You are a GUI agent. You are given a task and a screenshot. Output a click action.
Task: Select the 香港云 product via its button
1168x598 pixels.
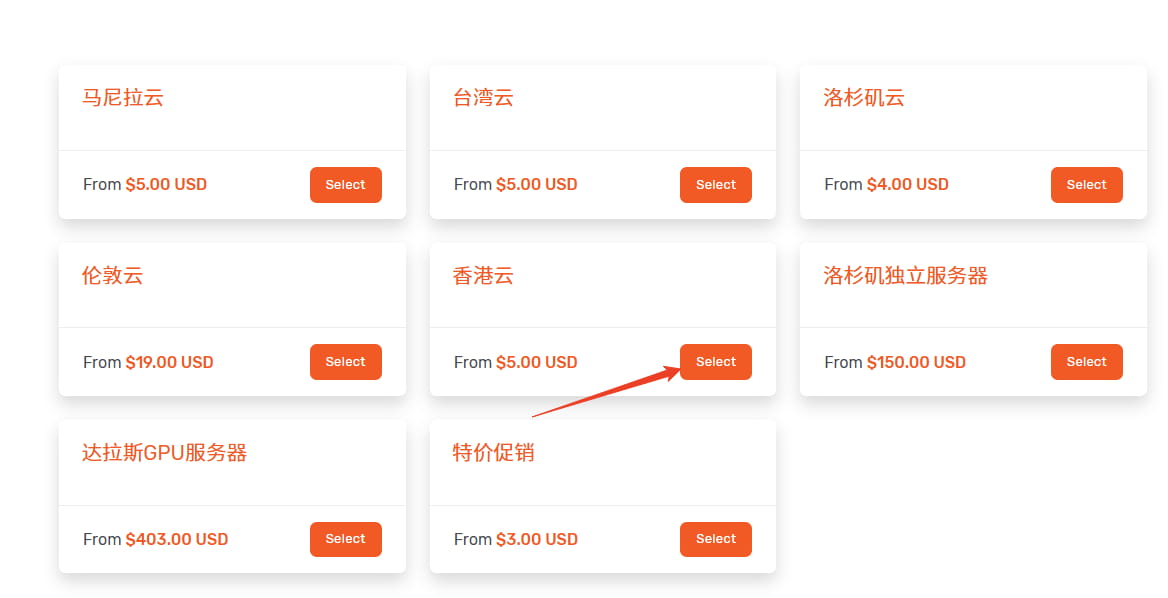(x=715, y=362)
